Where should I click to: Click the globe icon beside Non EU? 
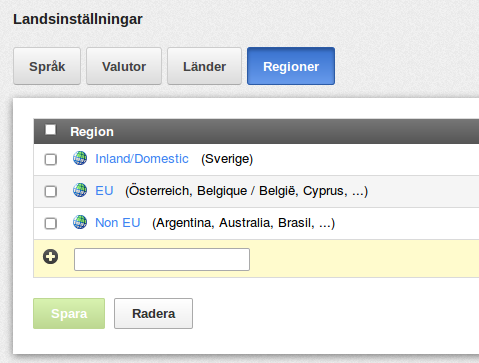pos(80,222)
